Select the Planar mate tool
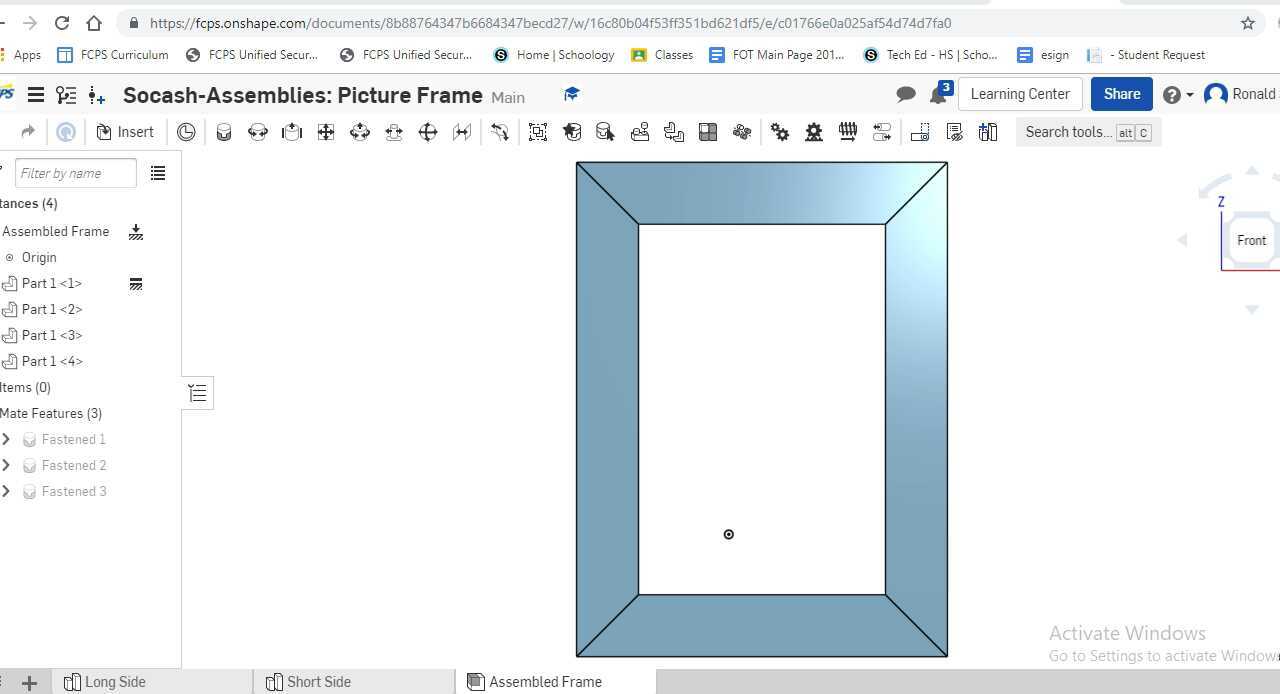This screenshot has height=694, width=1280. pos(326,131)
